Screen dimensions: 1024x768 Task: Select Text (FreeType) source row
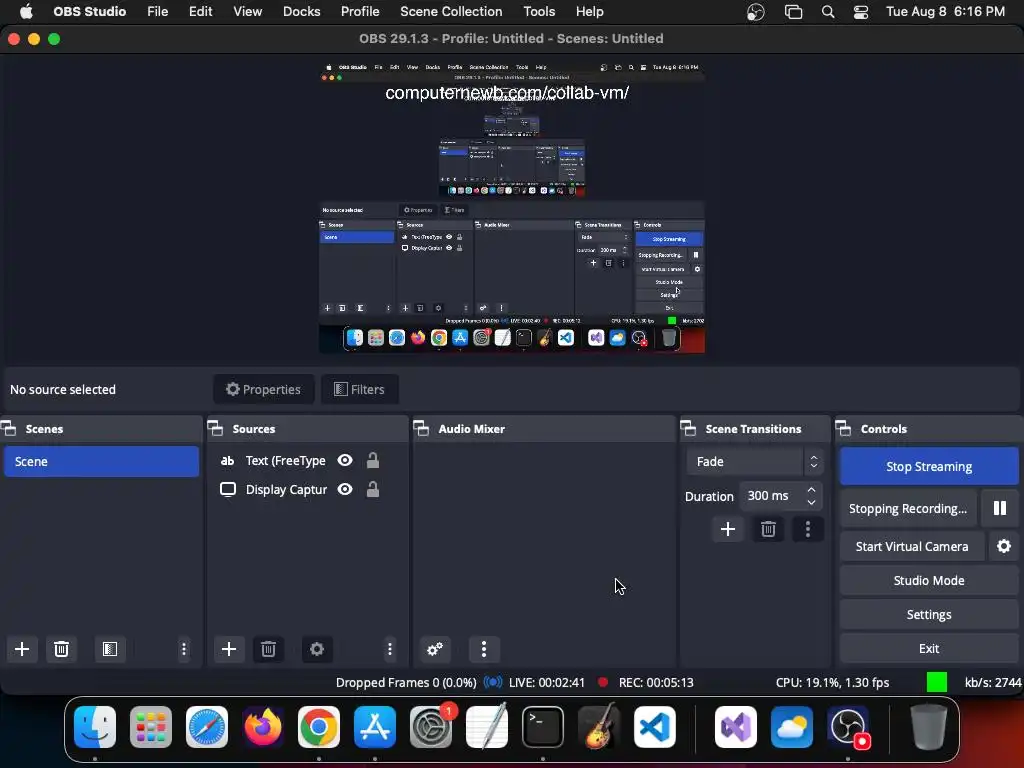306,460
